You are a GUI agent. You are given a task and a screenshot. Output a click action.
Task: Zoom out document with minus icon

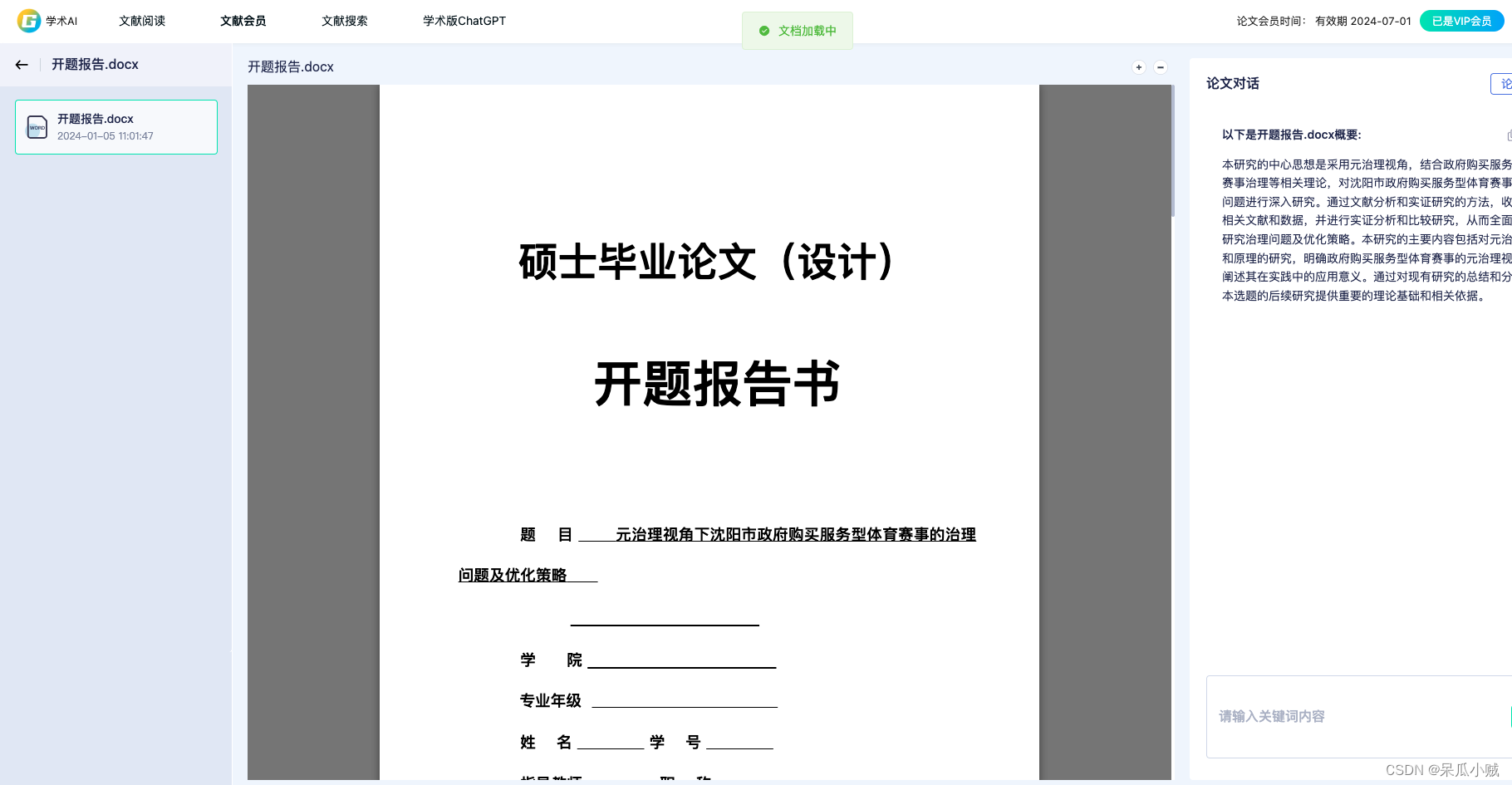click(1161, 67)
